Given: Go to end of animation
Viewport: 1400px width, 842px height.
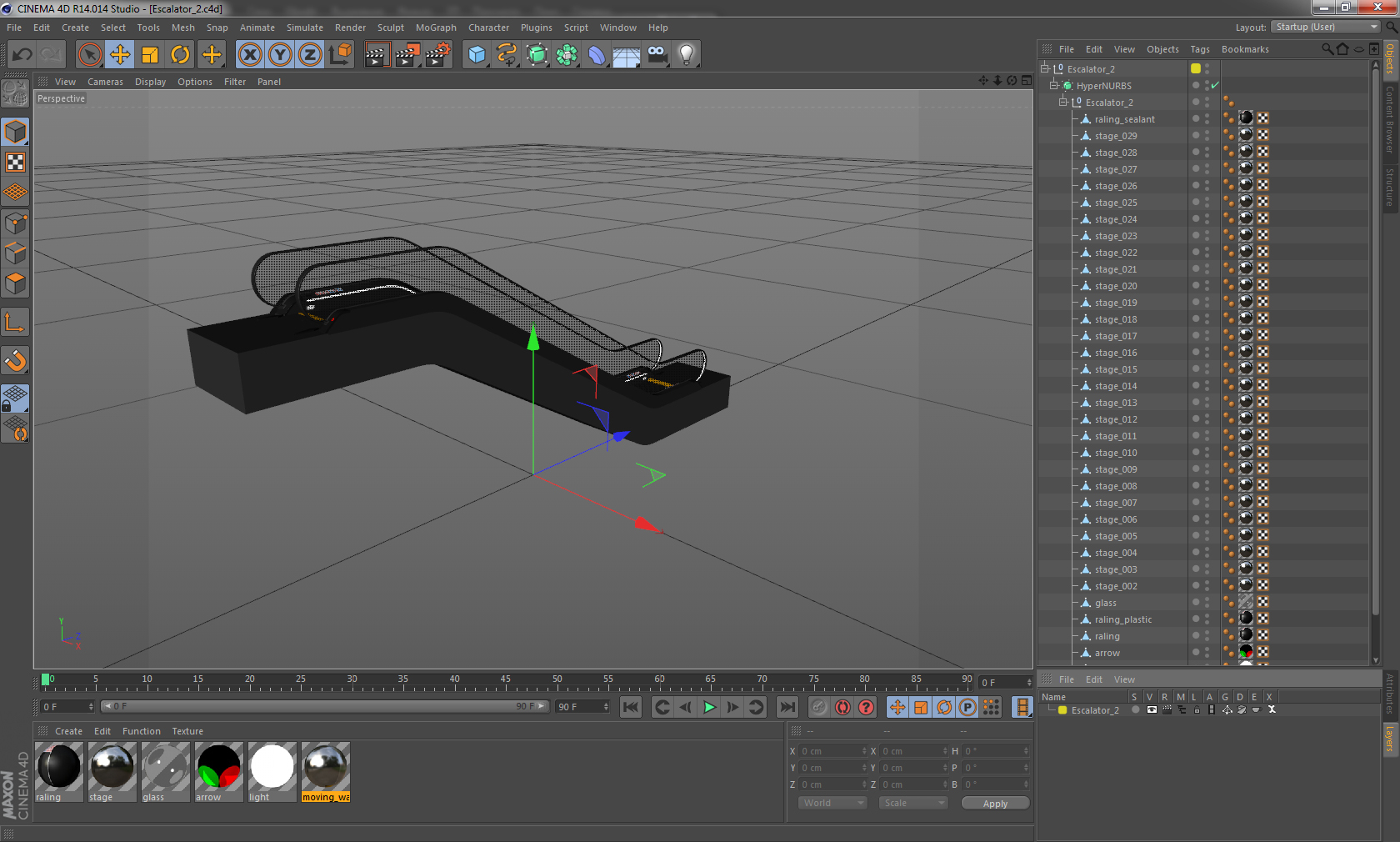Looking at the screenshot, I should [787, 707].
